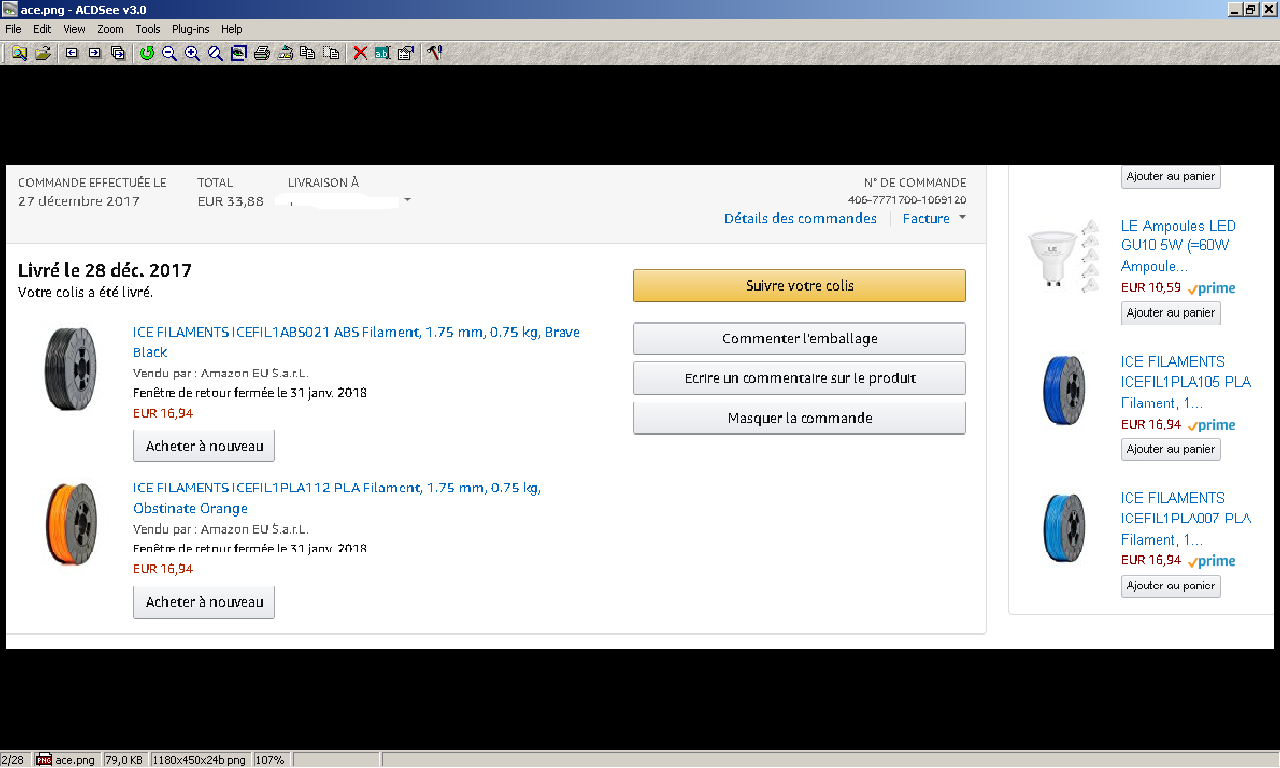The width and height of the screenshot is (1280, 768).
Task: Print the image with the printer icon
Action: pyautogui.click(x=262, y=53)
